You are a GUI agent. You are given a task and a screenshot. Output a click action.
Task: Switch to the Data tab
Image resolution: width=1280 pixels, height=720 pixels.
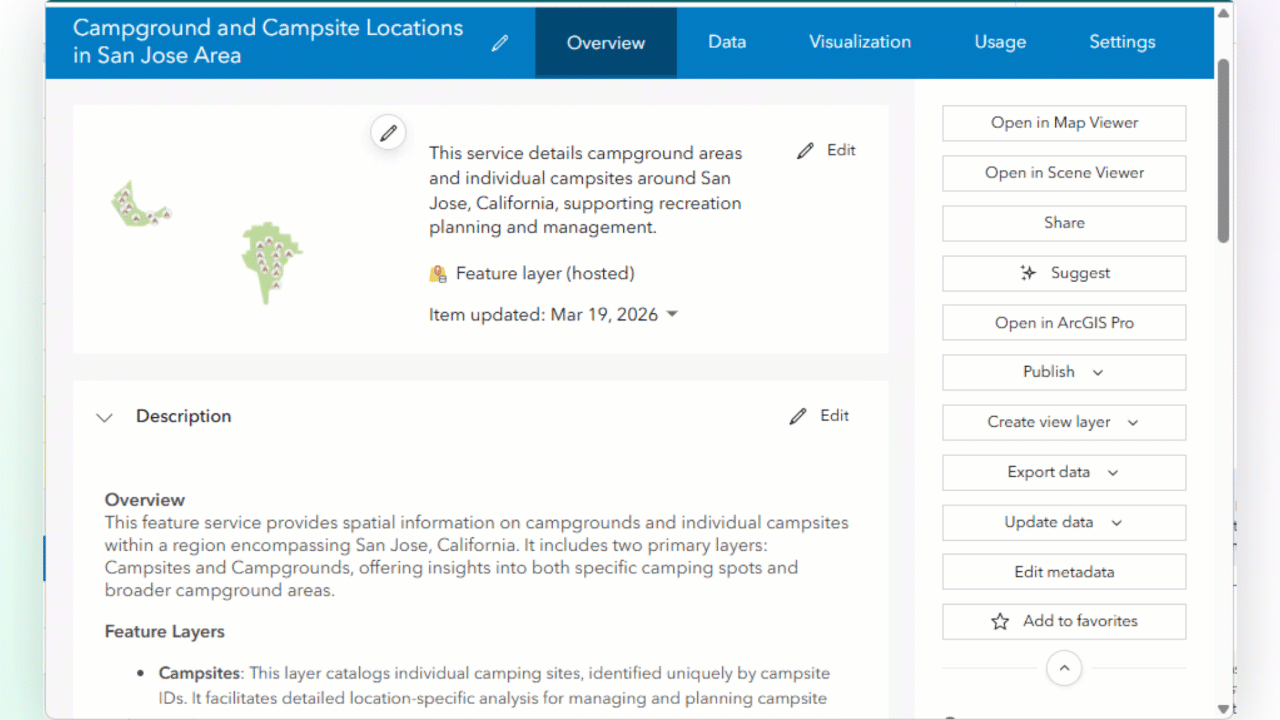coord(727,42)
